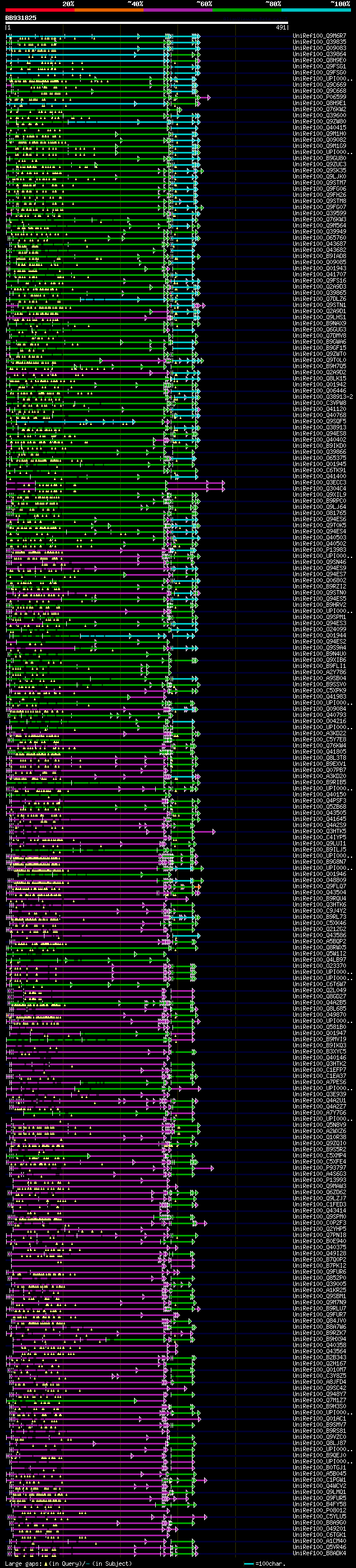The image size is (356, 1568).
Task: Select the row labeled UniRef100_Q9XIL9
Action: coord(319,495)
